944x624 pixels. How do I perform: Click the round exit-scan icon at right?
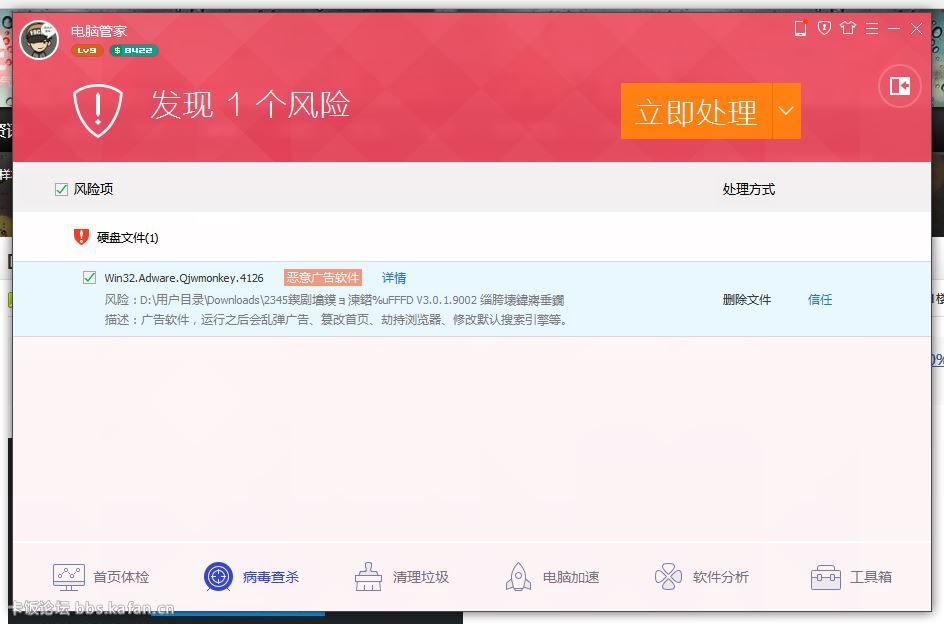tap(899, 86)
